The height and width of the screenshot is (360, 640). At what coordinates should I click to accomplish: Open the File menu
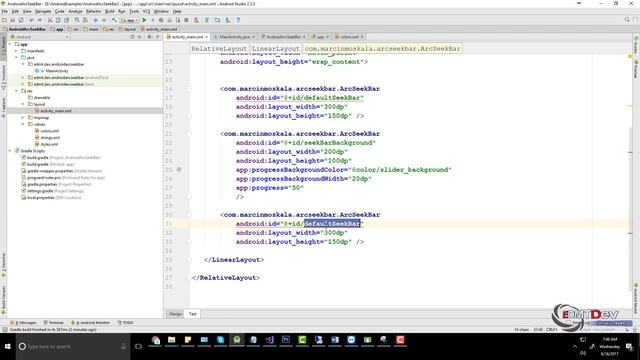(x=4, y=11)
